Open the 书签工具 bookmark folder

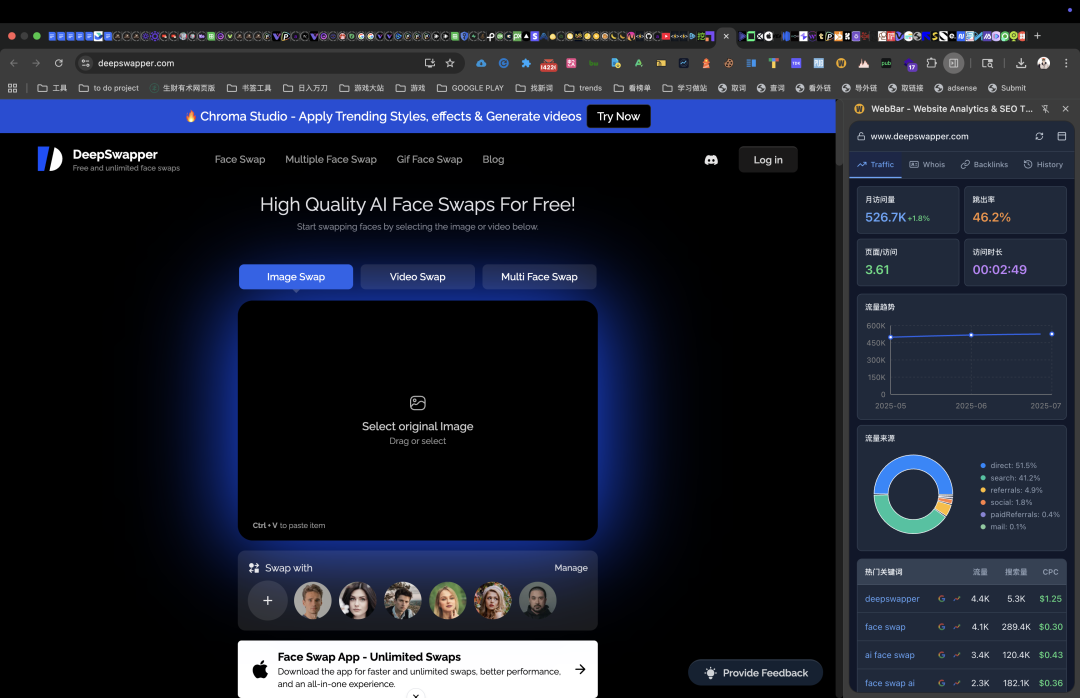pyautogui.click(x=249, y=88)
